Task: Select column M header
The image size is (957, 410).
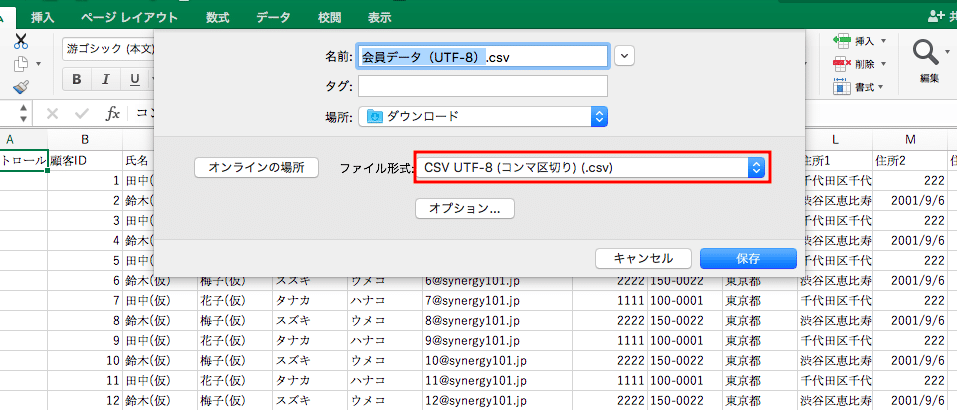Action: click(910, 140)
